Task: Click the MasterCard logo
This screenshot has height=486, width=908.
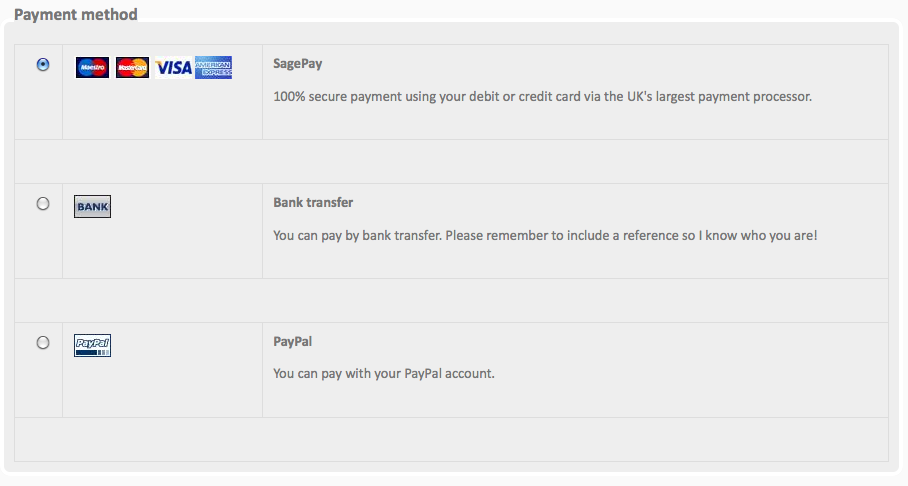Action: (132, 68)
